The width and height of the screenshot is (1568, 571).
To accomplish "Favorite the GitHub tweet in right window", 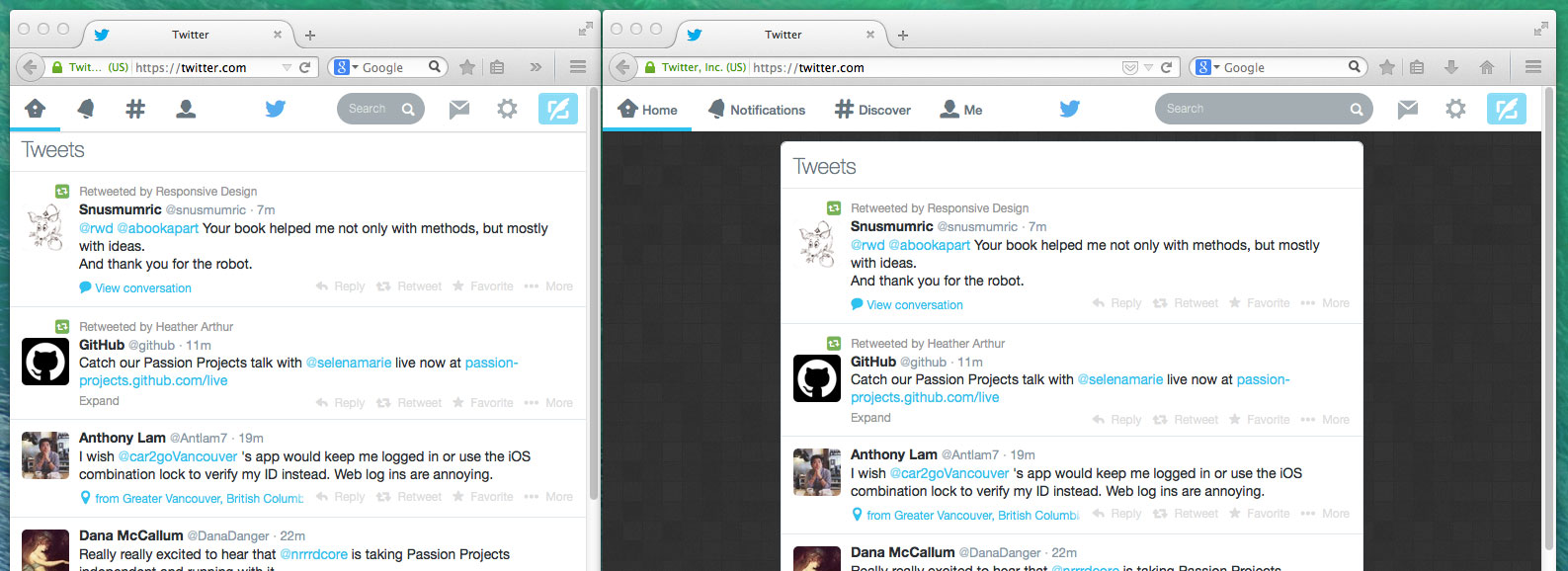I will [x=1260, y=420].
